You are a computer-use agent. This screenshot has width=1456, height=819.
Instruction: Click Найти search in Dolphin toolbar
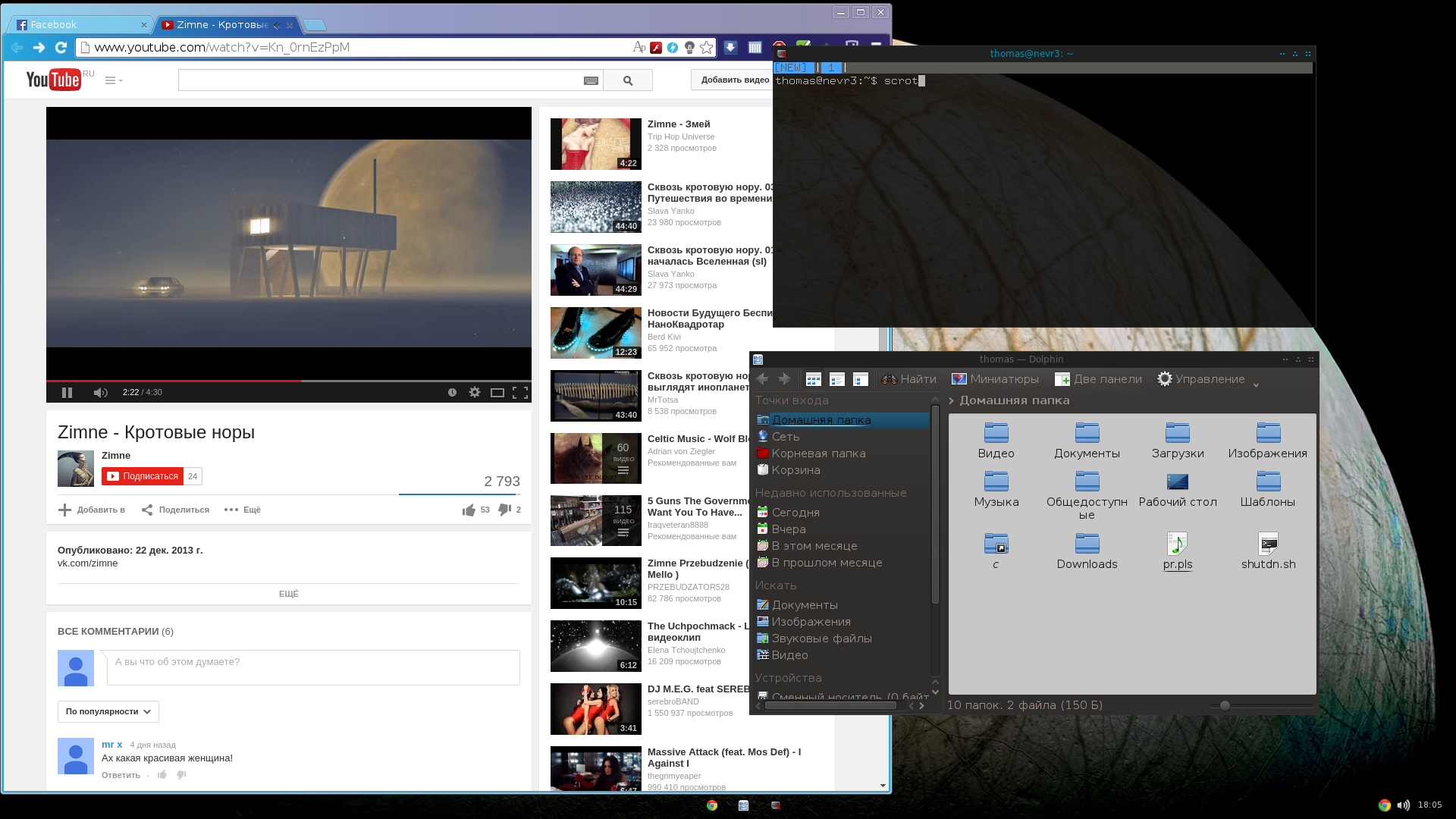click(908, 379)
